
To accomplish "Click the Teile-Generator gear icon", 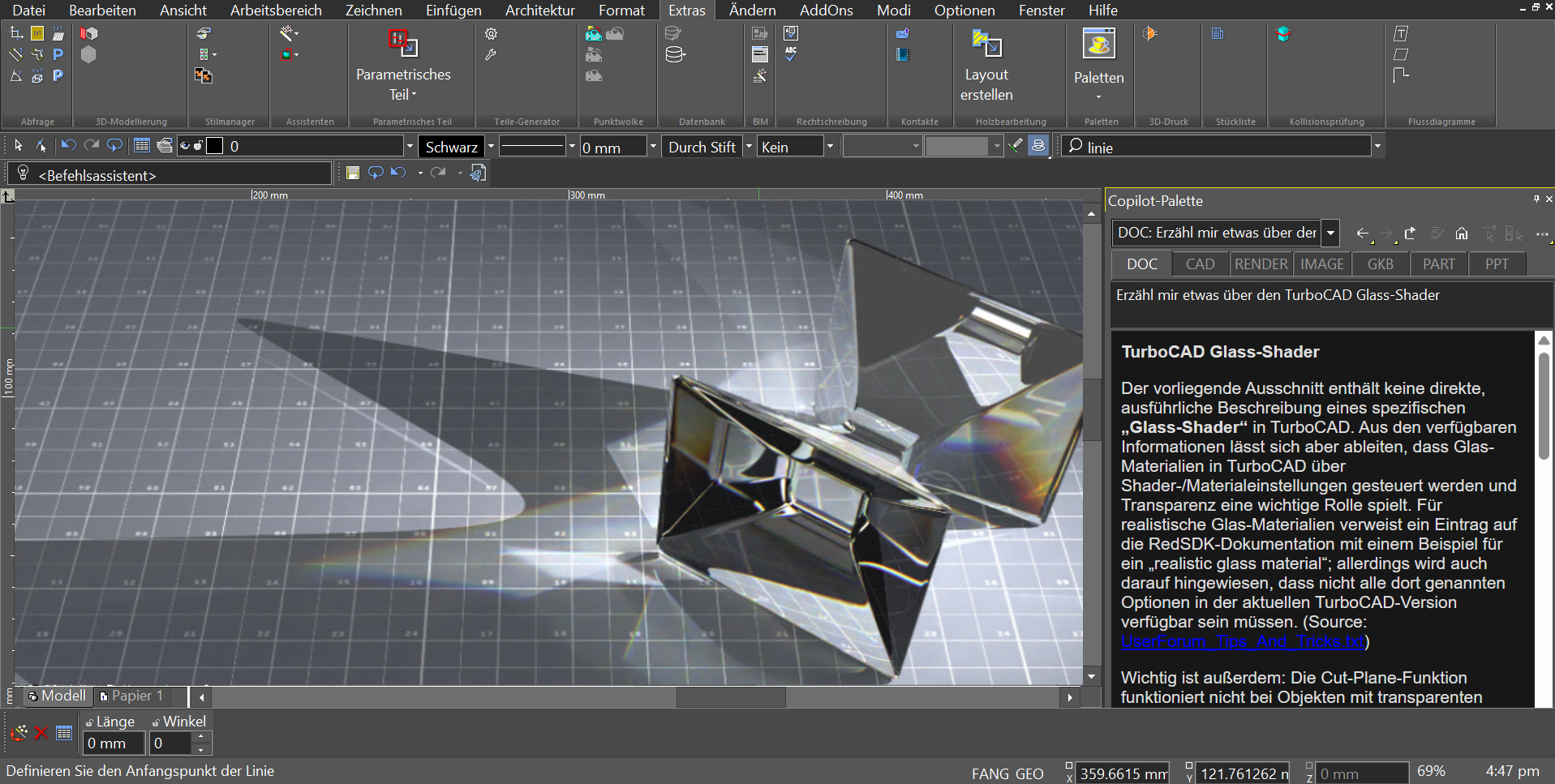I will coord(491,34).
